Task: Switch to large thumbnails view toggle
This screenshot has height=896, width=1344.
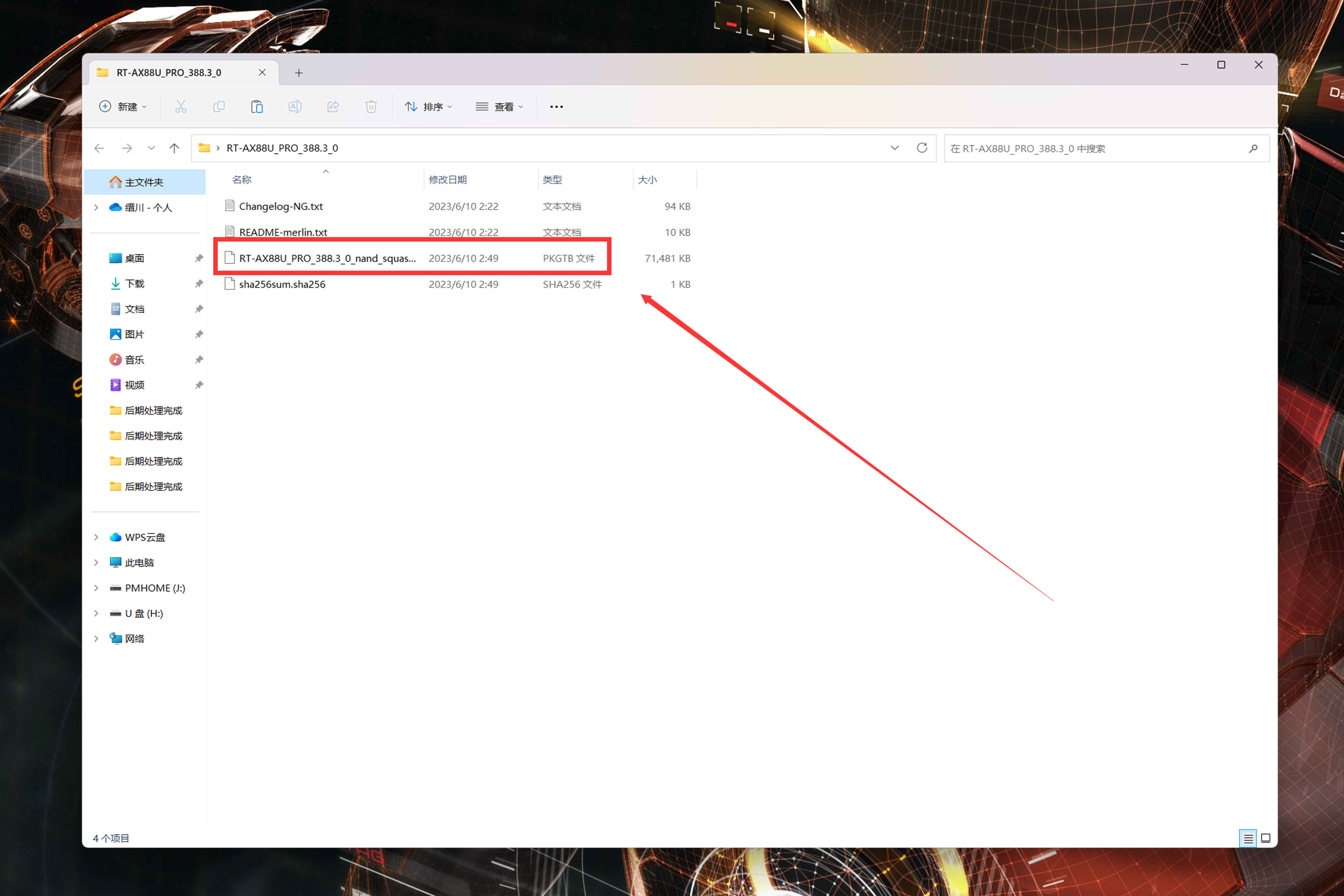Action: (1265, 838)
